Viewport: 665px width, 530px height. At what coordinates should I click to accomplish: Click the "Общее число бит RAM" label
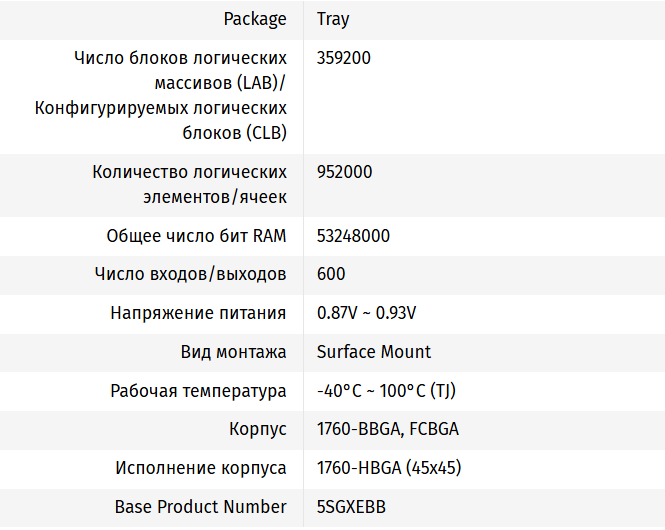coord(196,236)
